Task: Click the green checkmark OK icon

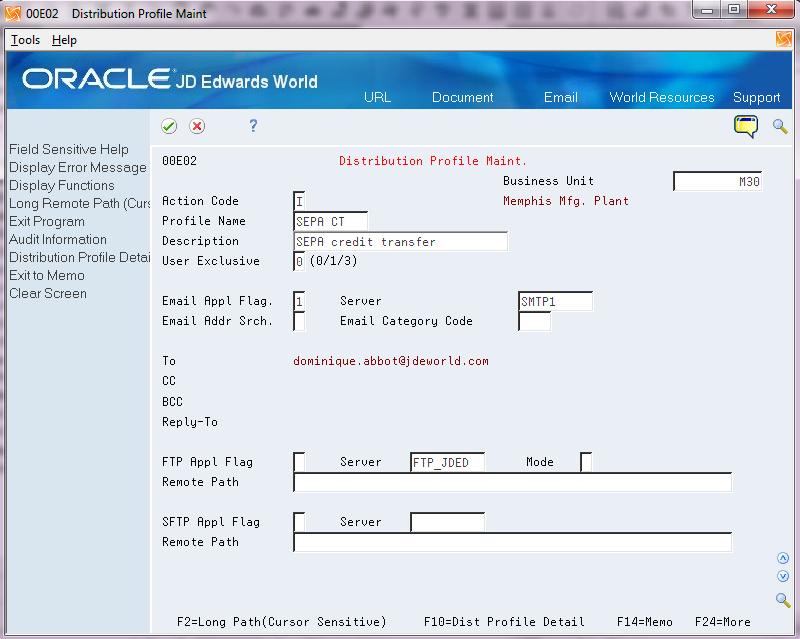Action: pos(169,126)
